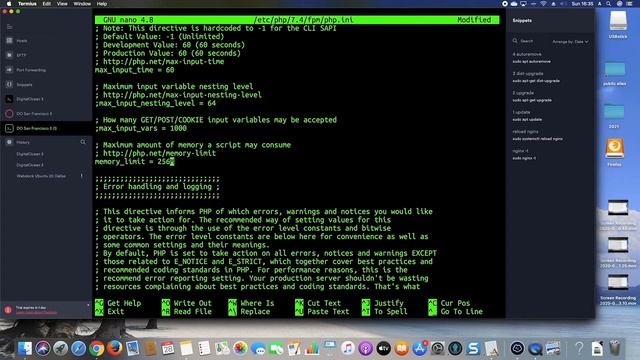This screenshot has height=360, width=640.
Task: Open Trash from the Dock
Action: coord(615,348)
